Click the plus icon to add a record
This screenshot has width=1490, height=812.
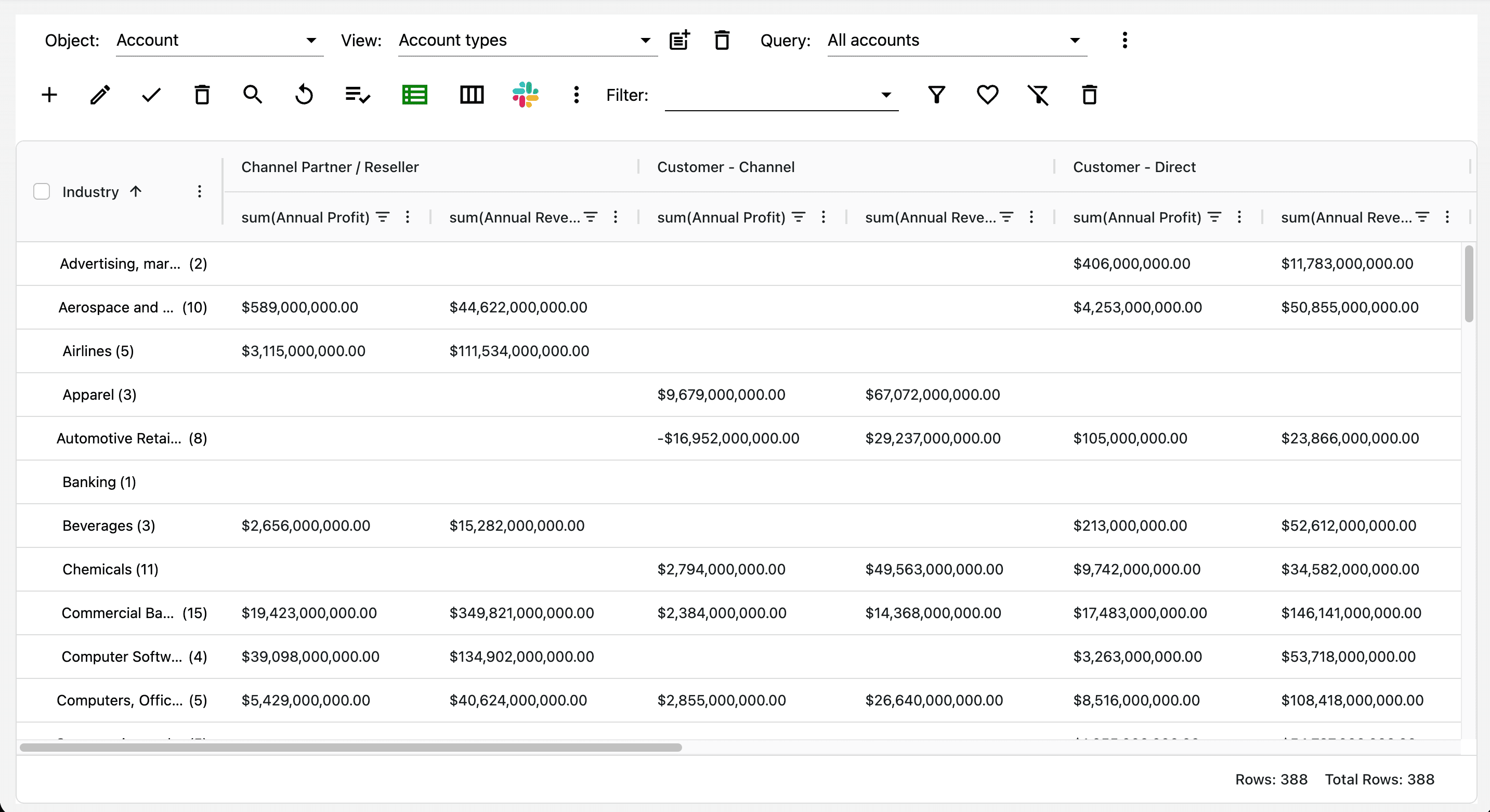pyautogui.click(x=50, y=95)
